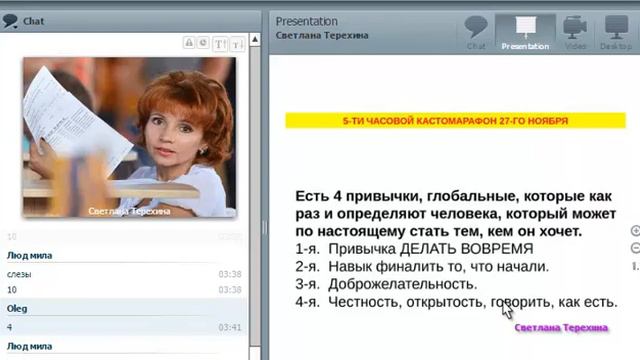The width and height of the screenshot is (640, 360).
Task: Click purple signature Светлана Терехина on slide
Action: (x=561, y=327)
